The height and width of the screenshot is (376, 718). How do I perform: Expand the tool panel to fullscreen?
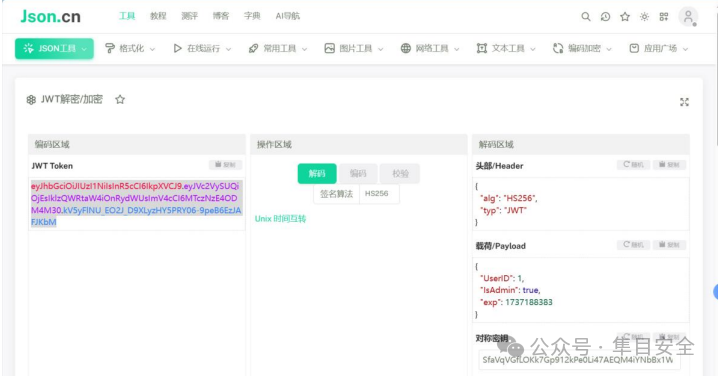(684, 102)
